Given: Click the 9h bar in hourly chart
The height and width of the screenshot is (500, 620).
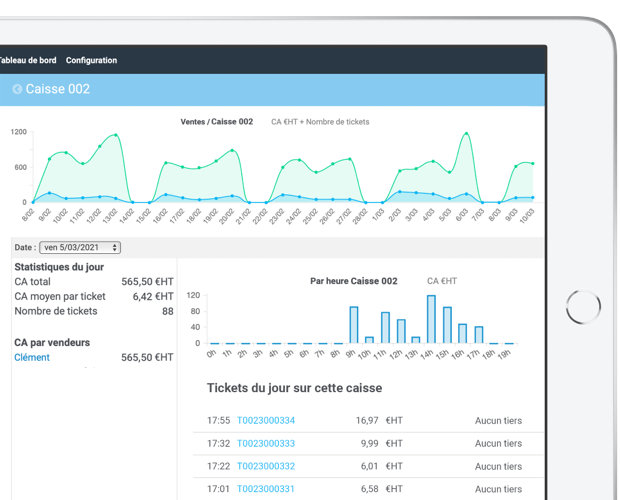Looking at the screenshot, I should [x=353, y=325].
